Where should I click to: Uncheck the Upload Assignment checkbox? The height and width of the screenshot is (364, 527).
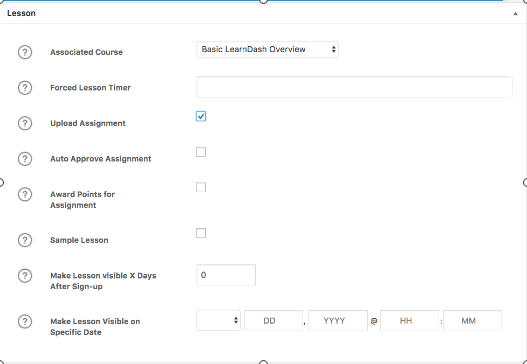pyautogui.click(x=201, y=116)
